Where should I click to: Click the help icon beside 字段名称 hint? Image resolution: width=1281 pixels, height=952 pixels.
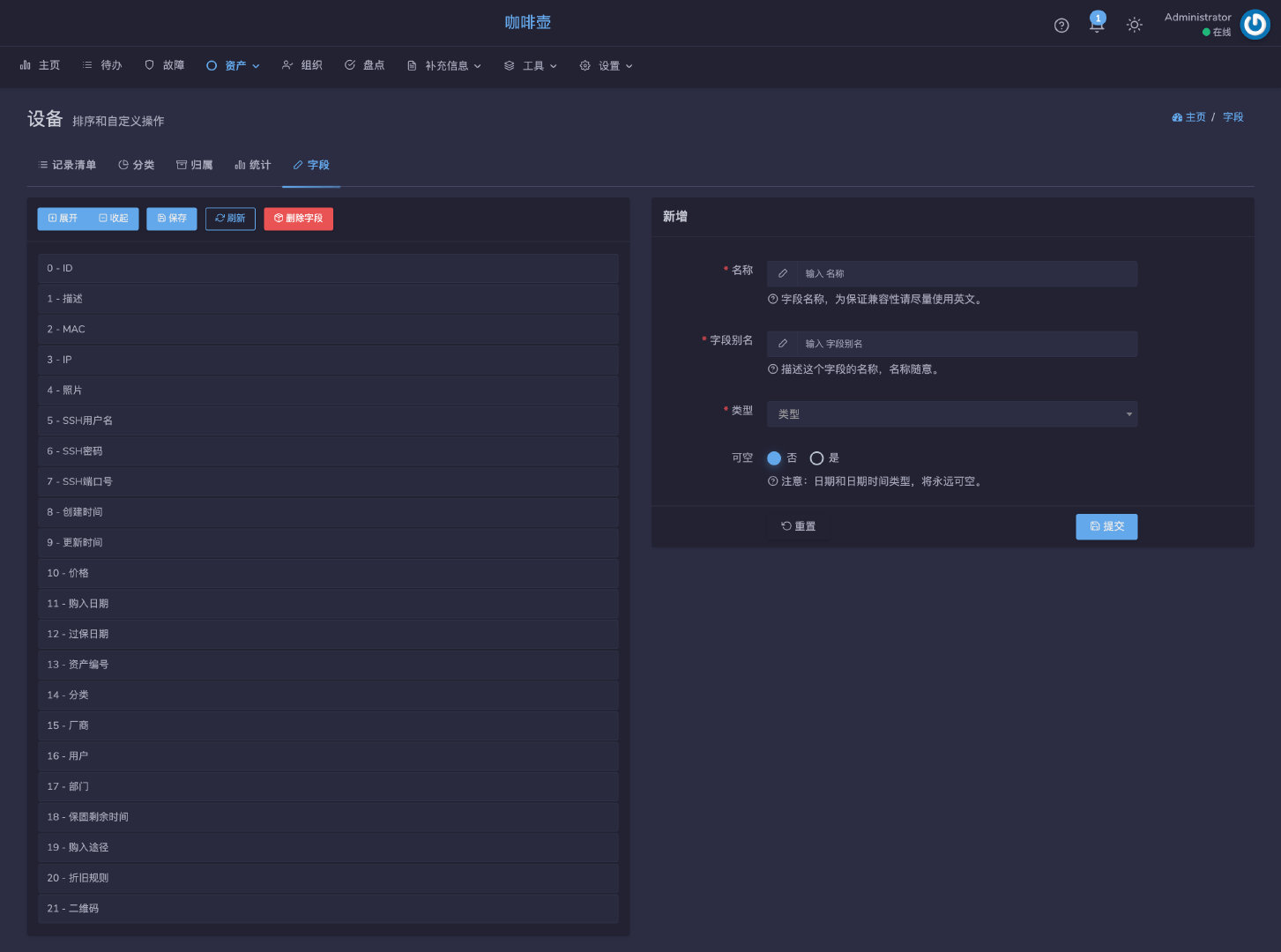(773, 299)
